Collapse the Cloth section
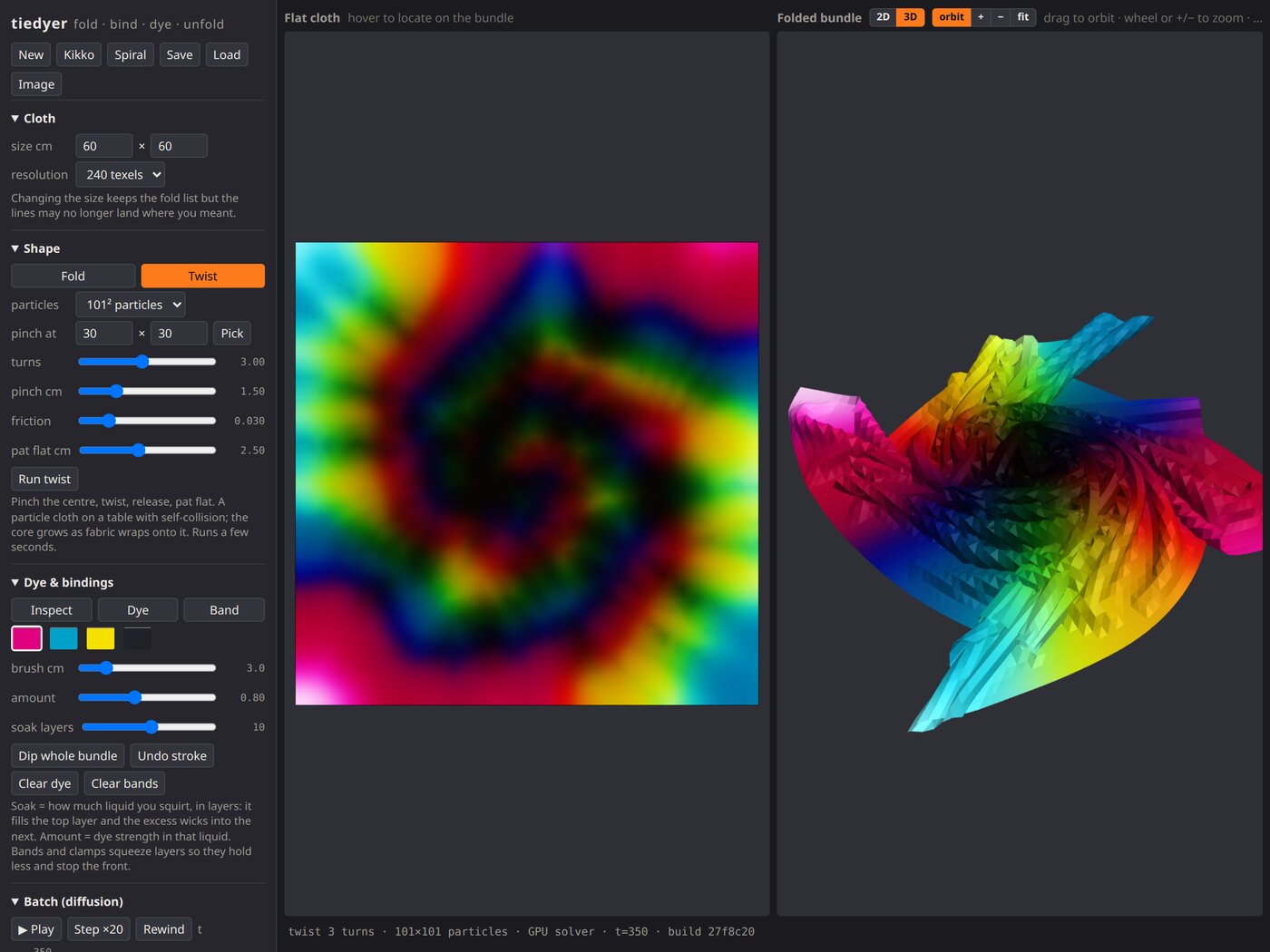 pyautogui.click(x=34, y=119)
